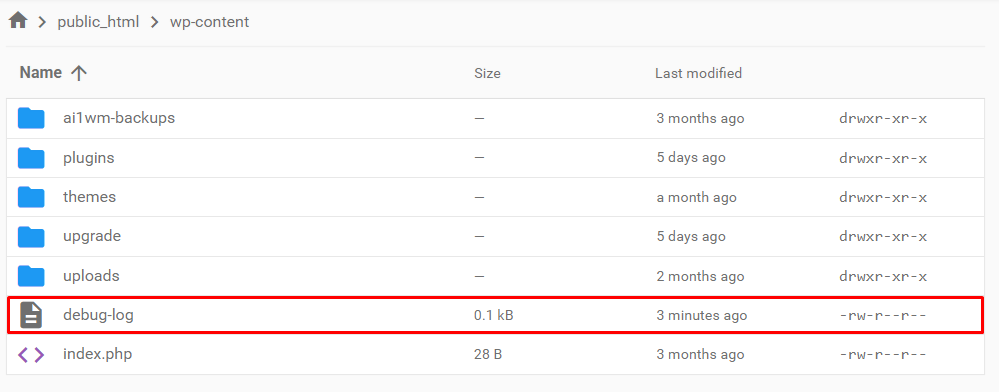The width and height of the screenshot is (999, 392).
Task: Navigate to public_html in breadcrumb
Action: (x=98, y=22)
